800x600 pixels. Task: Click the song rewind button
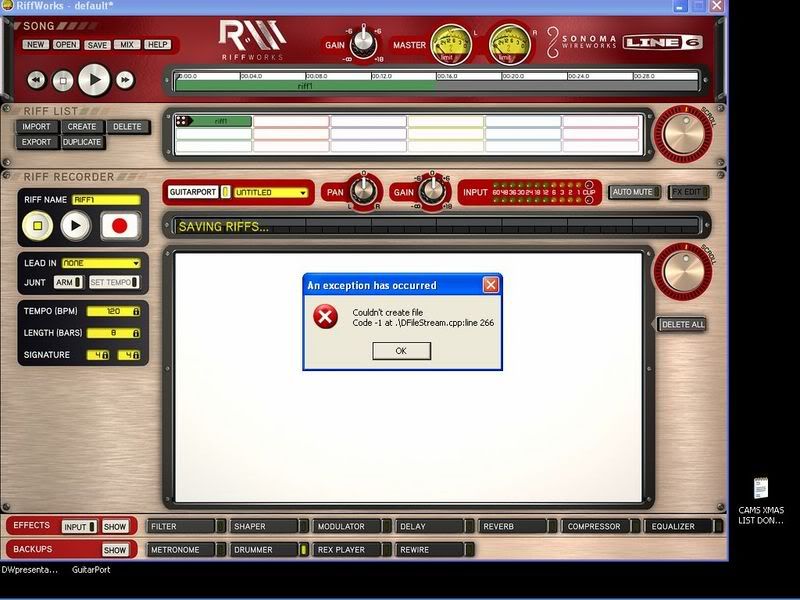36,79
